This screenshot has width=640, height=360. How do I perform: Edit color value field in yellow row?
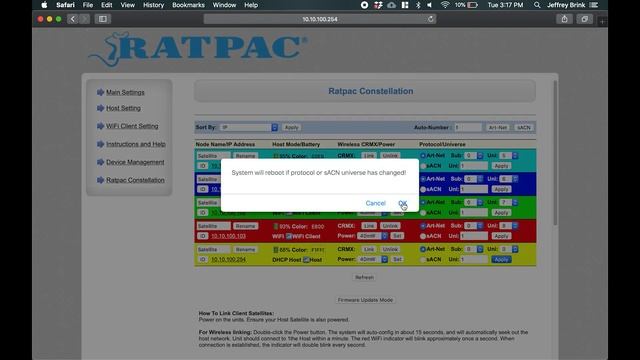pyautogui.click(x=318, y=250)
